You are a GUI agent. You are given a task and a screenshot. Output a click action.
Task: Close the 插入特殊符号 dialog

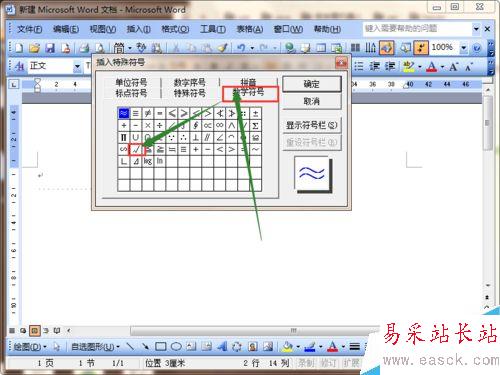(x=342, y=62)
